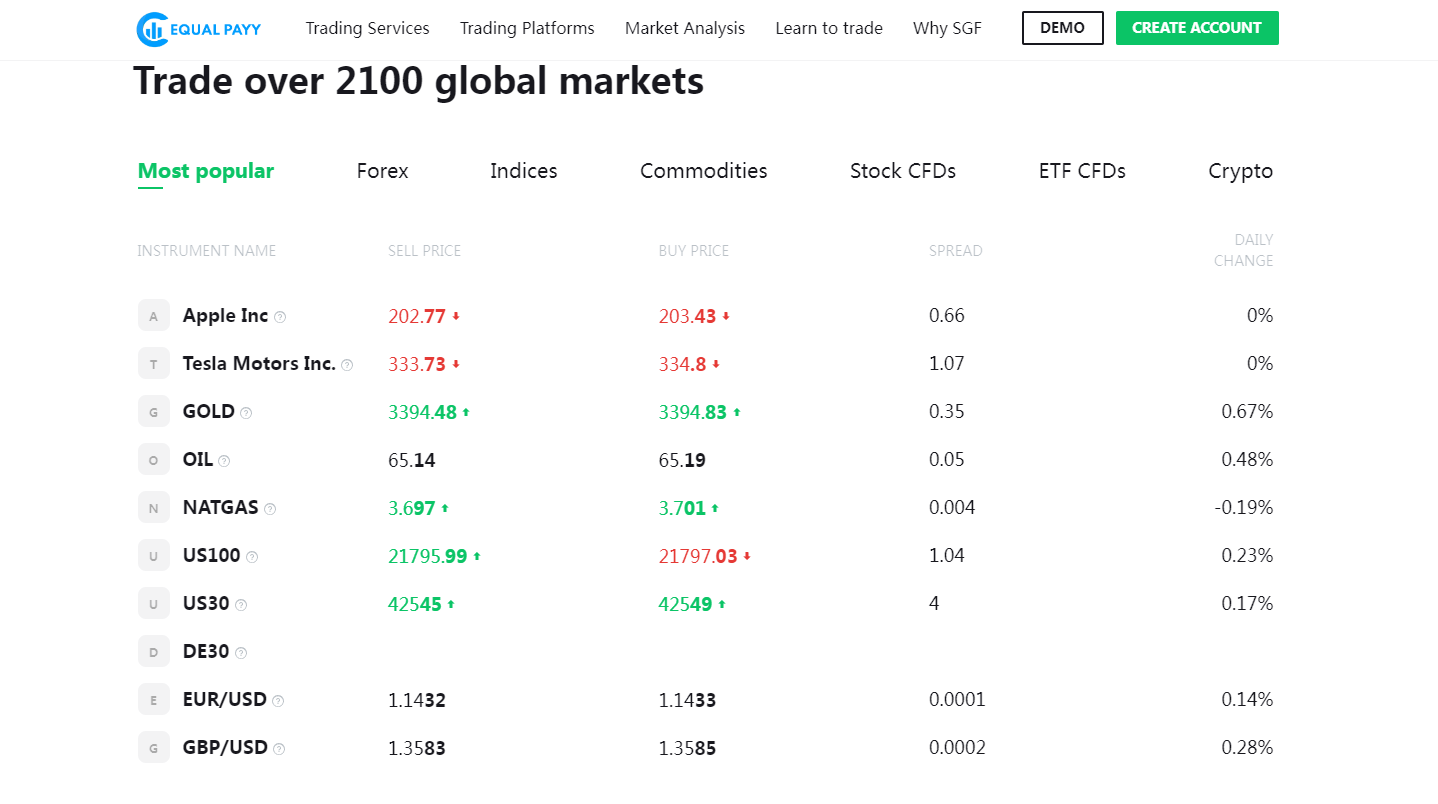
Task: Select the Crypto tab
Action: pyautogui.click(x=1240, y=171)
